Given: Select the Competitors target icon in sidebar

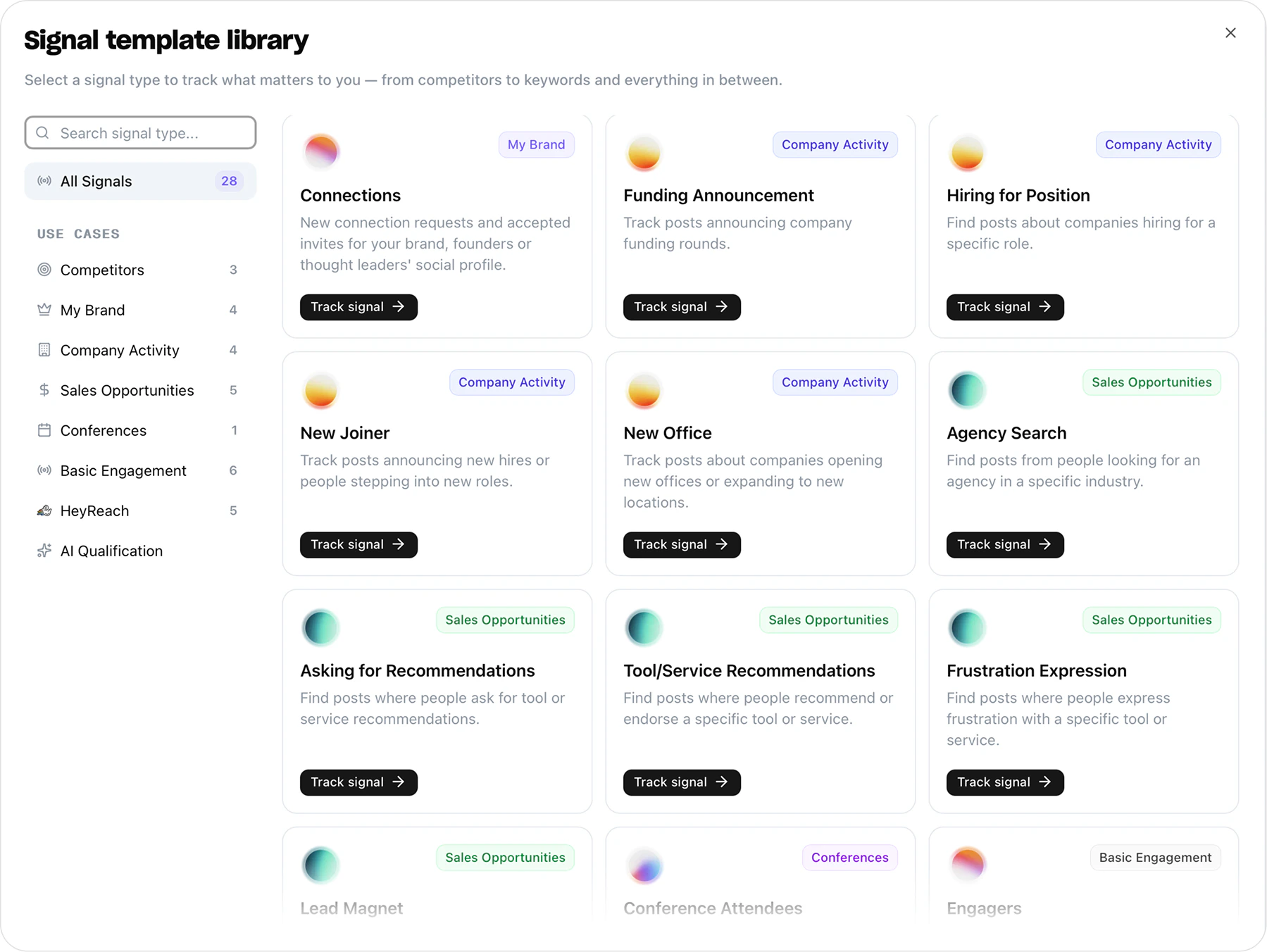Looking at the screenshot, I should click(x=44, y=270).
